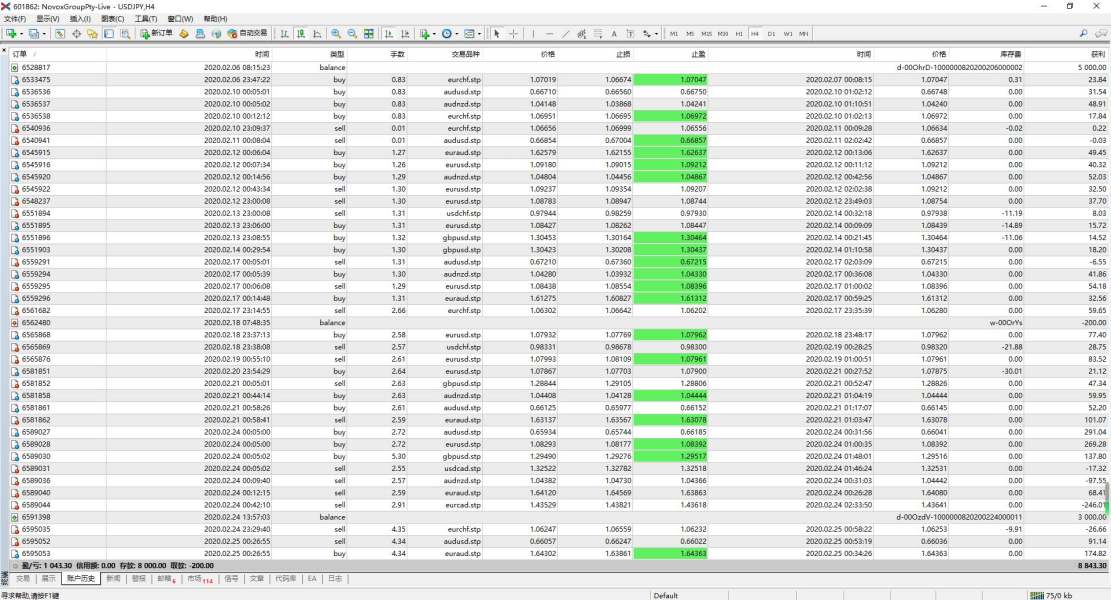Select balance row 6562480
The image size is (1111, 600).
558,322
